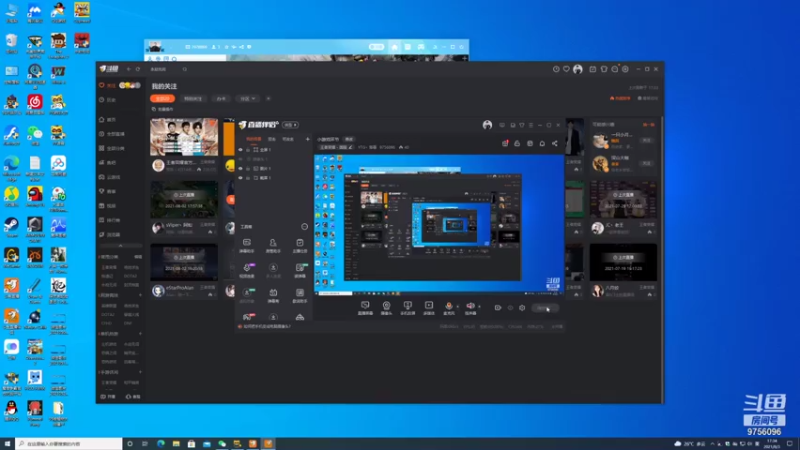
Task: Click the bell icon above the stream preview
Action: [542, 143]
